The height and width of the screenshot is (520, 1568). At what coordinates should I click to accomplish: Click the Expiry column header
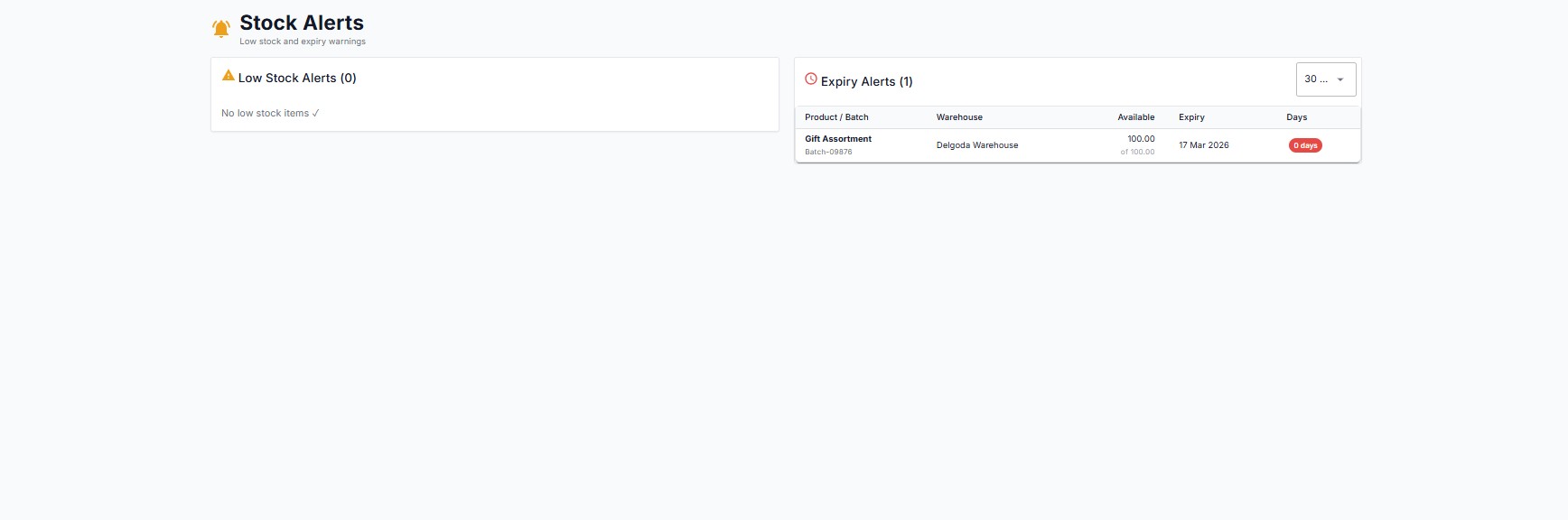point(1191,117)
